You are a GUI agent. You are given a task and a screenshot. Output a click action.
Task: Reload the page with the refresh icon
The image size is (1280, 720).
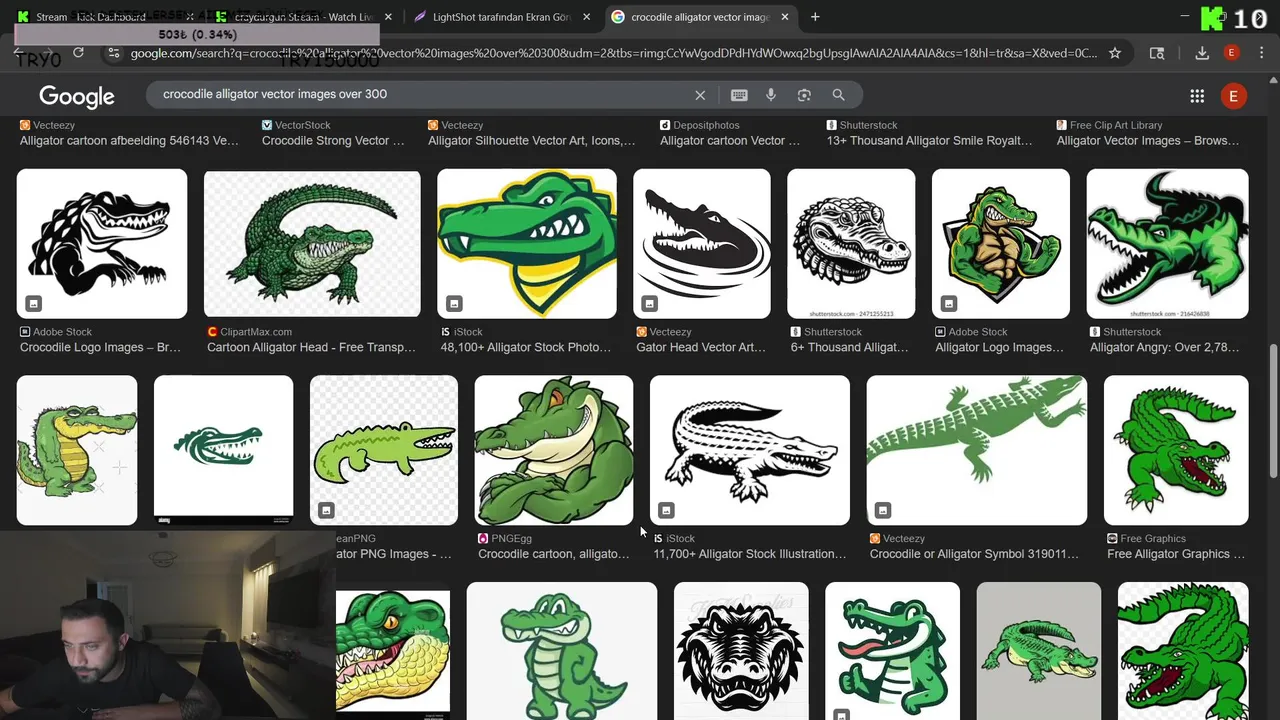[x=78, y=53]
